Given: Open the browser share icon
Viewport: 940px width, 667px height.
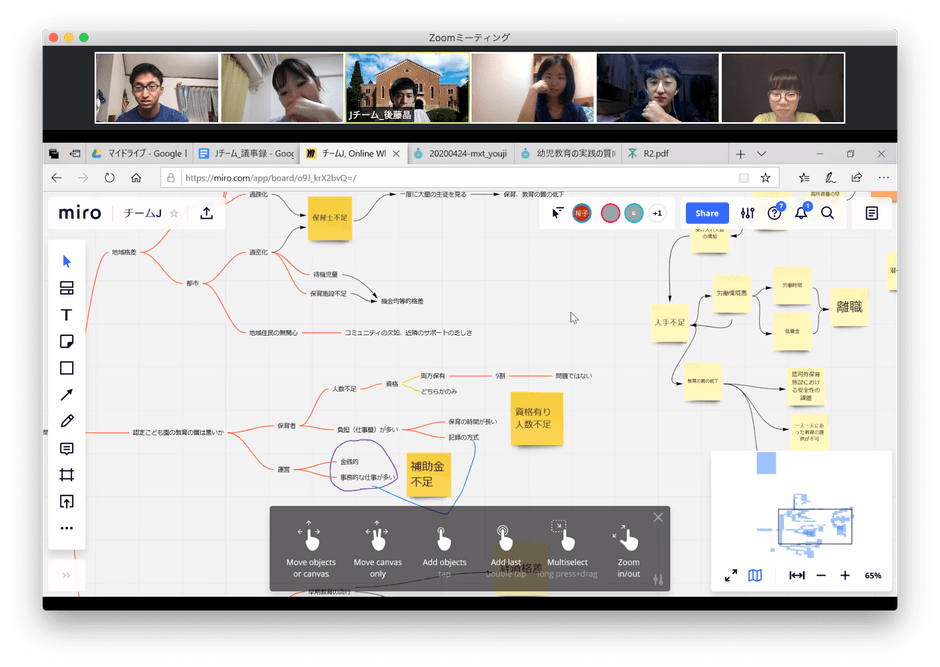Looking at the screenshot, I should click(857, 178).
